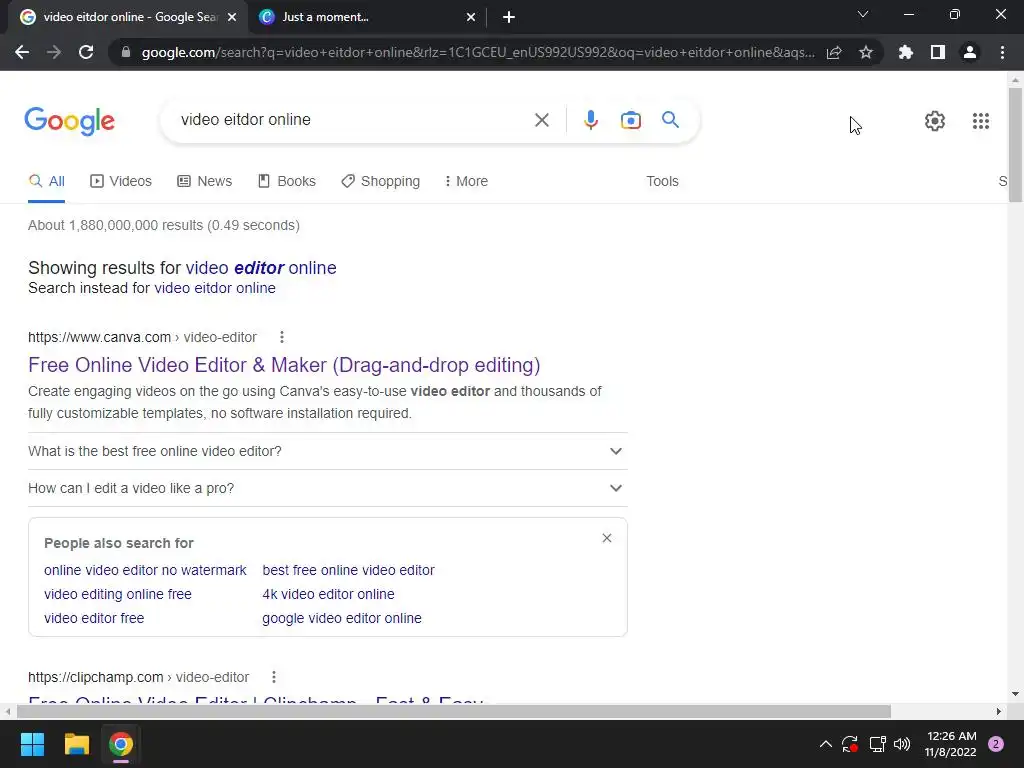
Task: Click into the Google search field
Action: click(x=353, y=120)
